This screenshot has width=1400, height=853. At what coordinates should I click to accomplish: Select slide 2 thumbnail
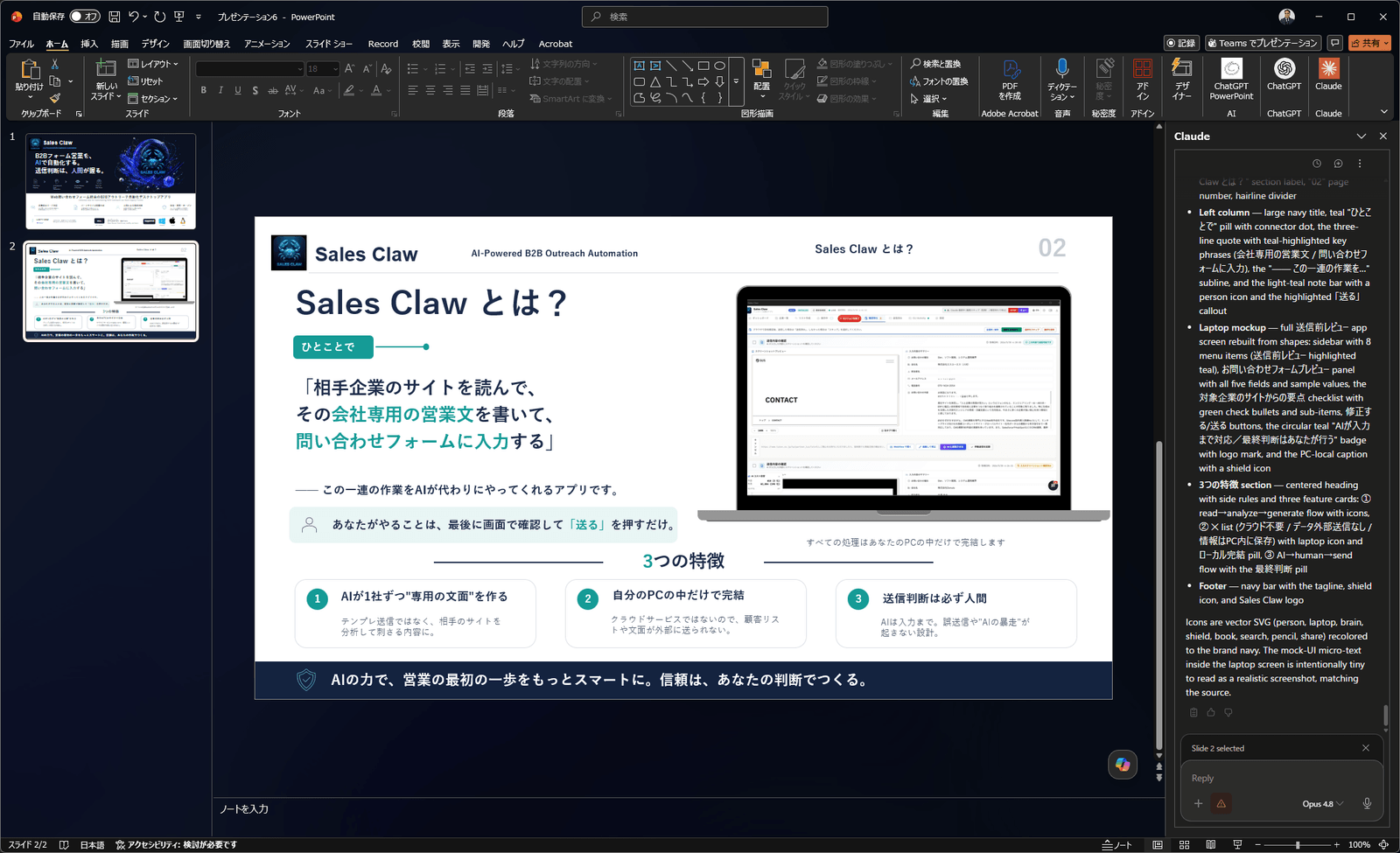(x=111, y=291)
